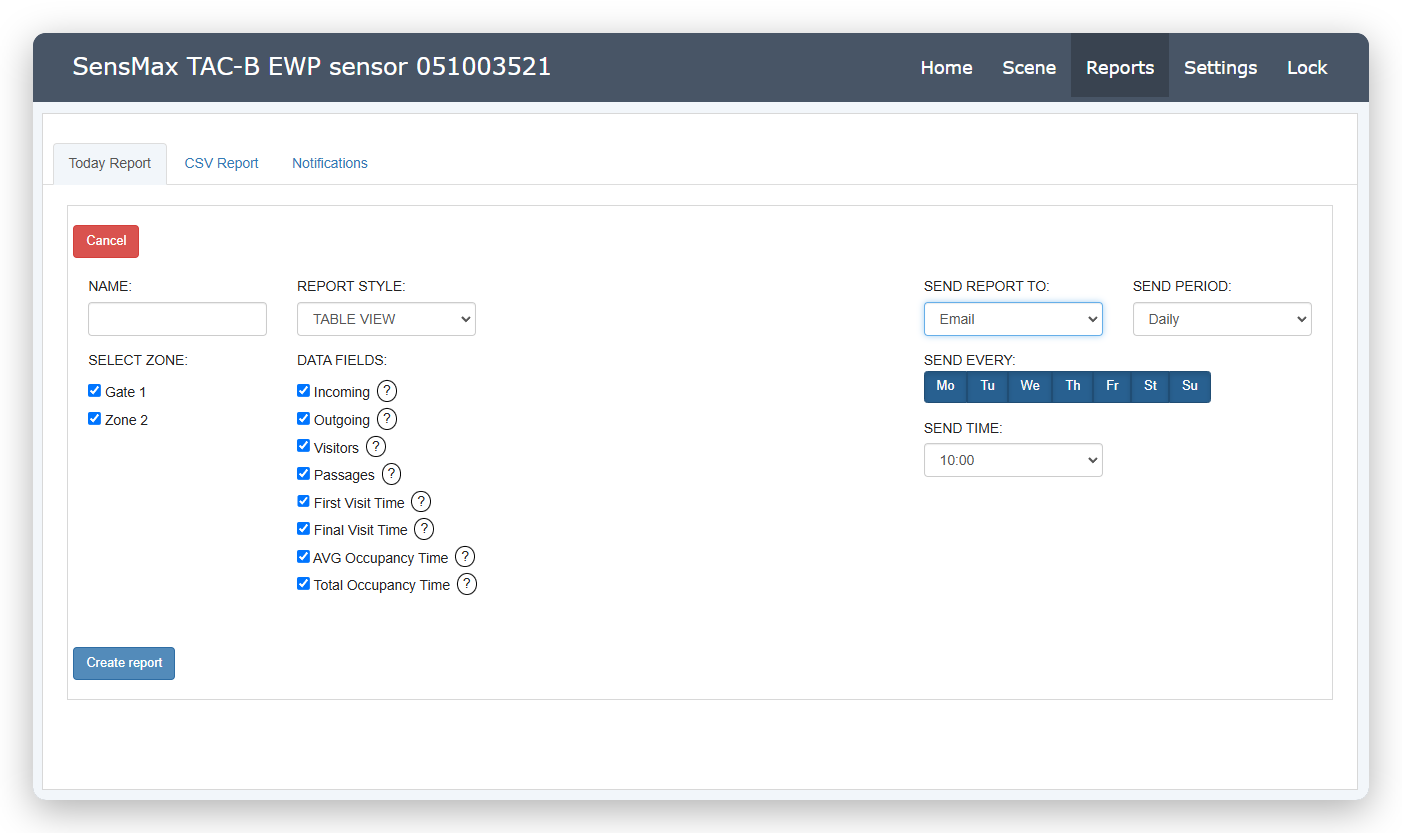Click question mark beside Passages
This screenshot has height=833, width=1402.
coord(391,474)
